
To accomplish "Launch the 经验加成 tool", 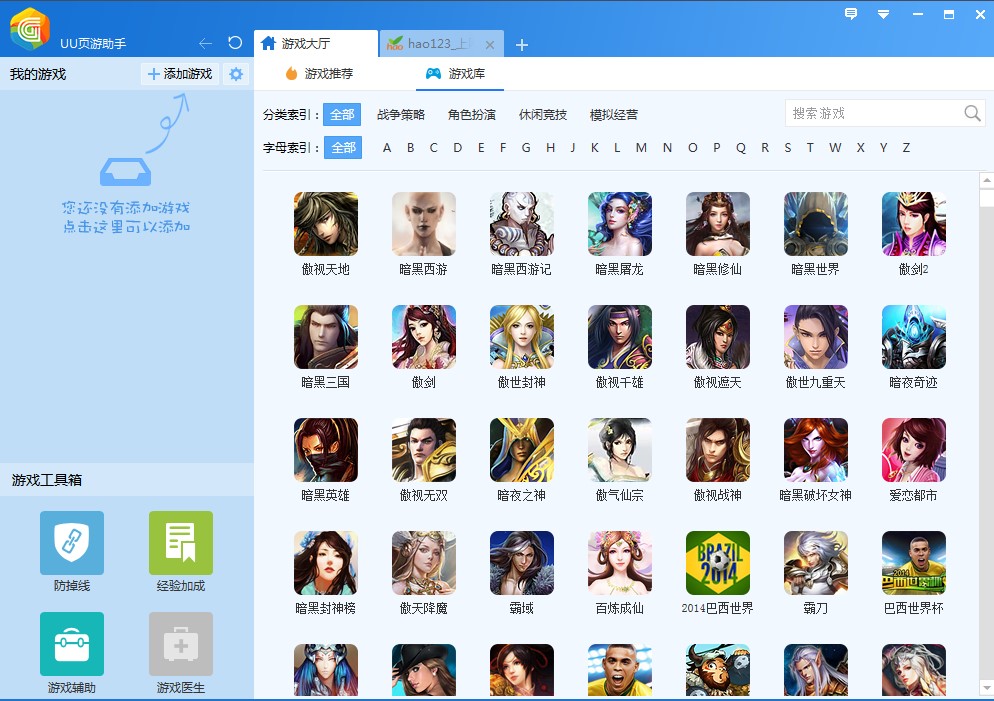I will (x=180, y=545).
